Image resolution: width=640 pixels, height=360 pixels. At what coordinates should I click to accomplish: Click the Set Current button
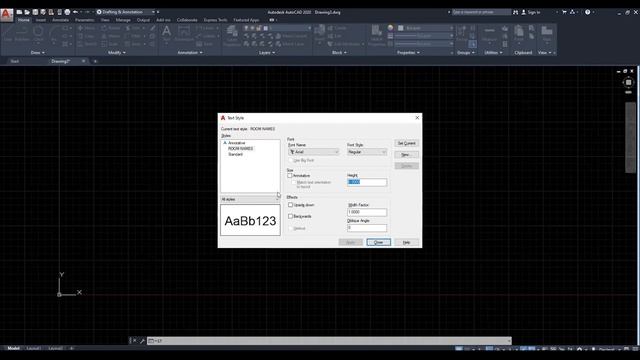click(407, 143)
